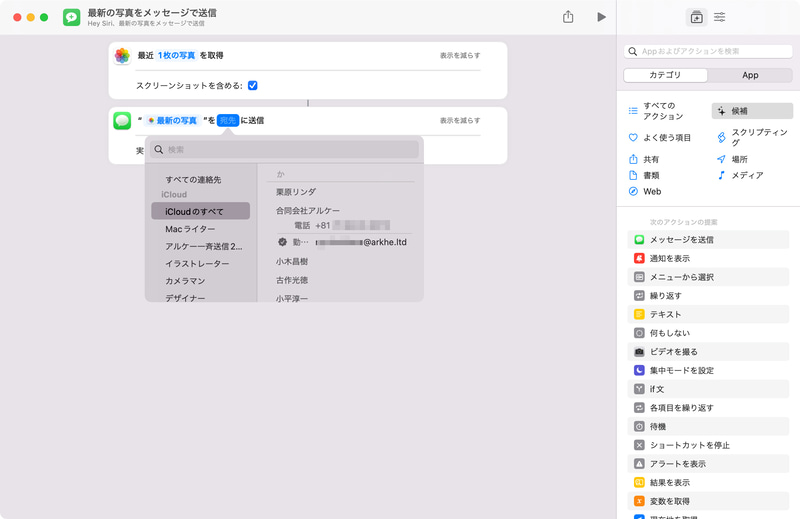Add the メニューから選択 action
The image size is (800, 519).
(x=708, y=277)
